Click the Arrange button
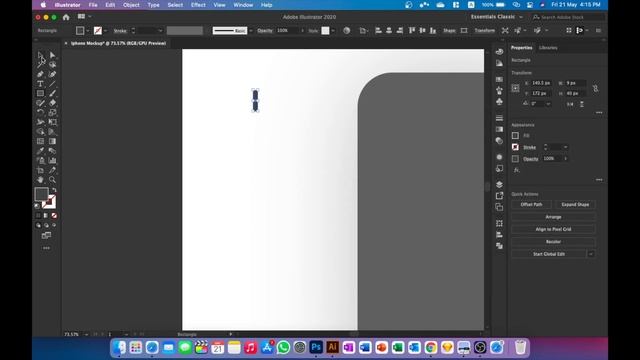The image size is (640, 360). tap(553, 217)
